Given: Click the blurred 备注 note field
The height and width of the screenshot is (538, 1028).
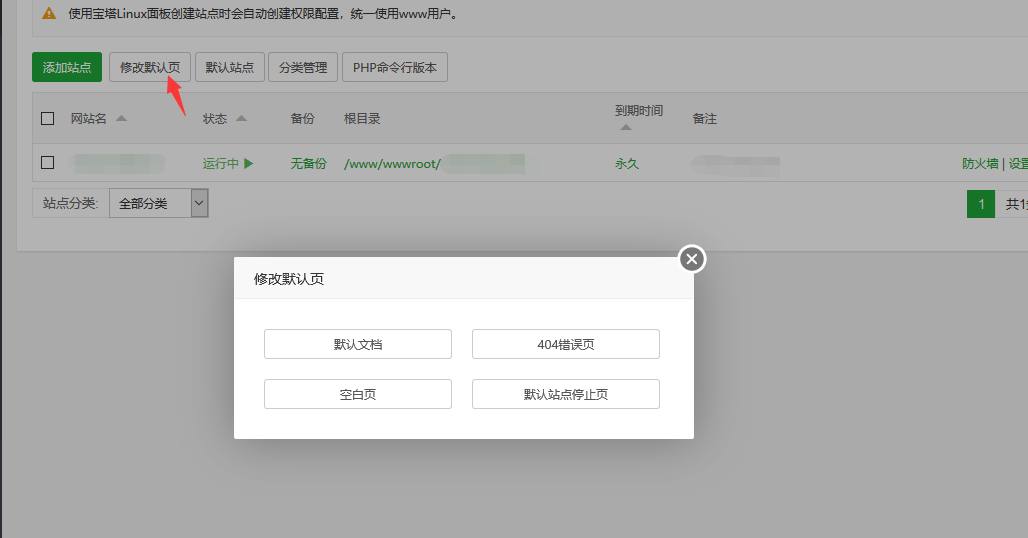Looking at the screenshot, I should click(x=736, y=165).
